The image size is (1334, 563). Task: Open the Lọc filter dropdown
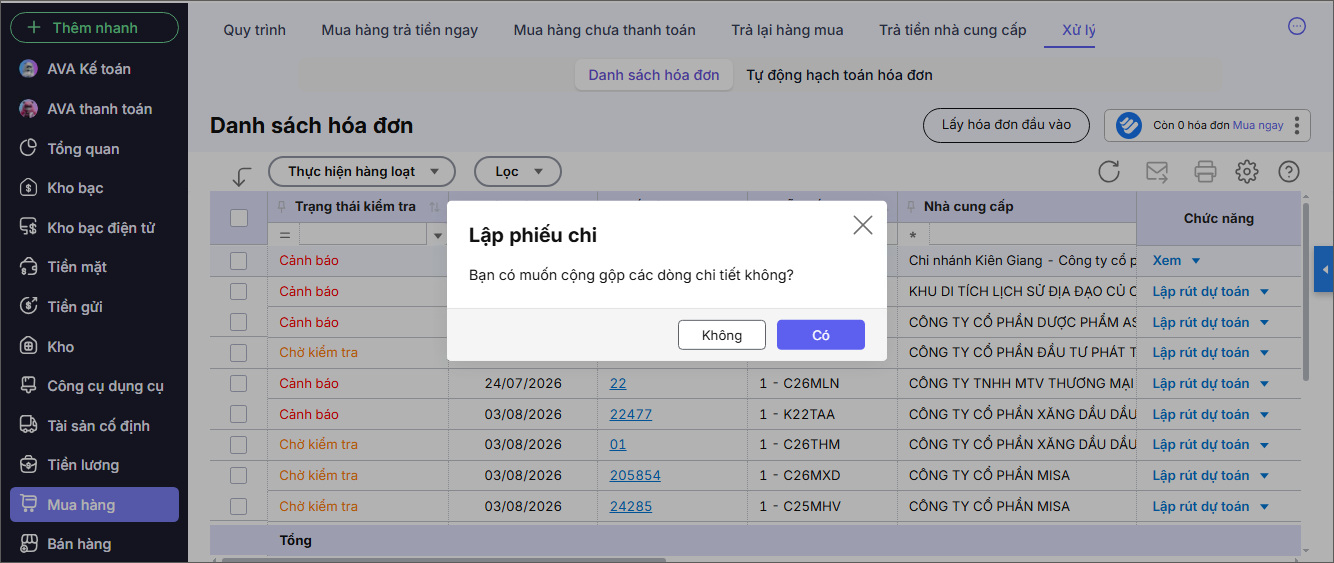[x=517, y=172]
